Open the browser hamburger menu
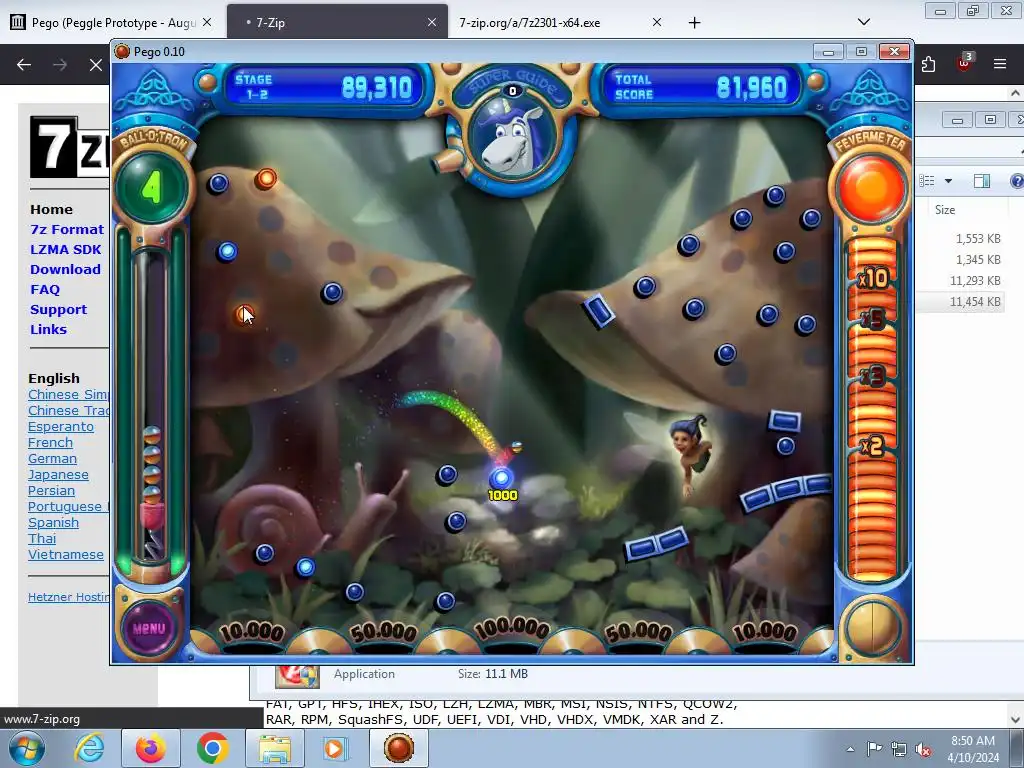 pos(999,64)
